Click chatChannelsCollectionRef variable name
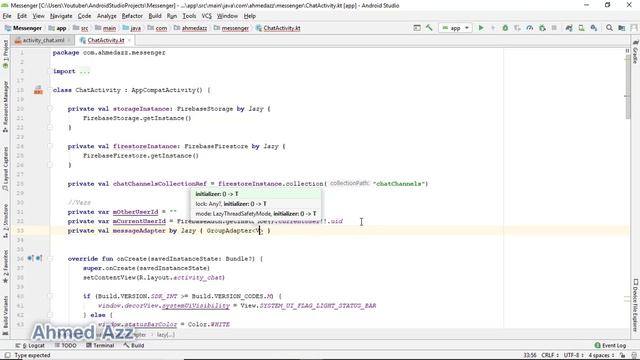Screen dimensions: 640x360 (x=160, y=184)
